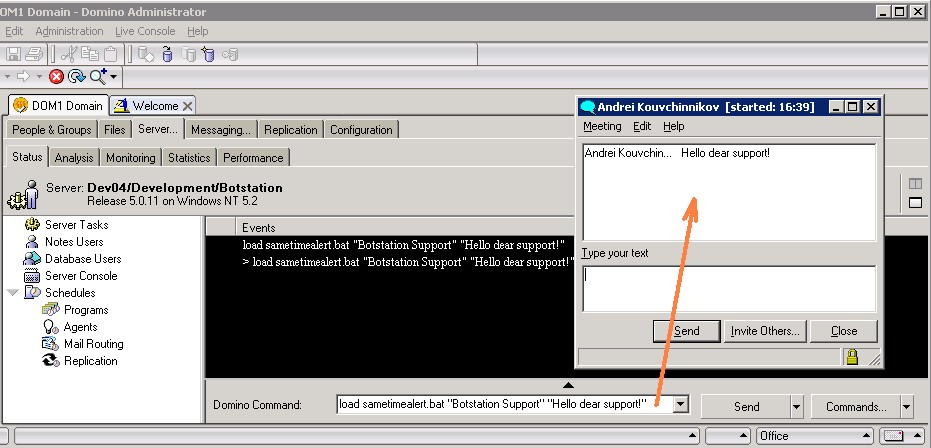Click the yellow padlock encryption icon in chat
The image size is (931, 448).
click(852, 357)
